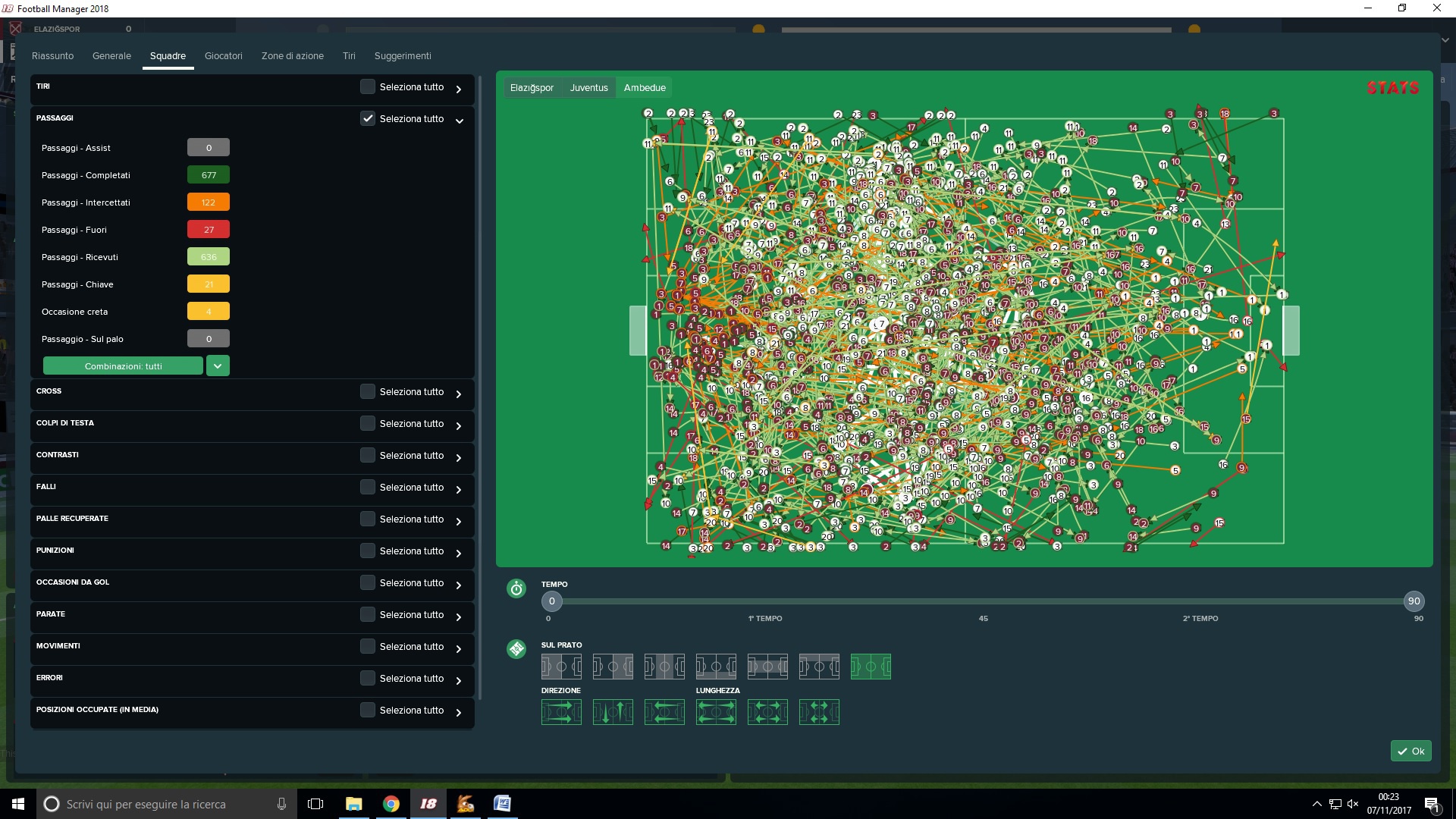Show only Elazığspor passes

pos(532,88)
